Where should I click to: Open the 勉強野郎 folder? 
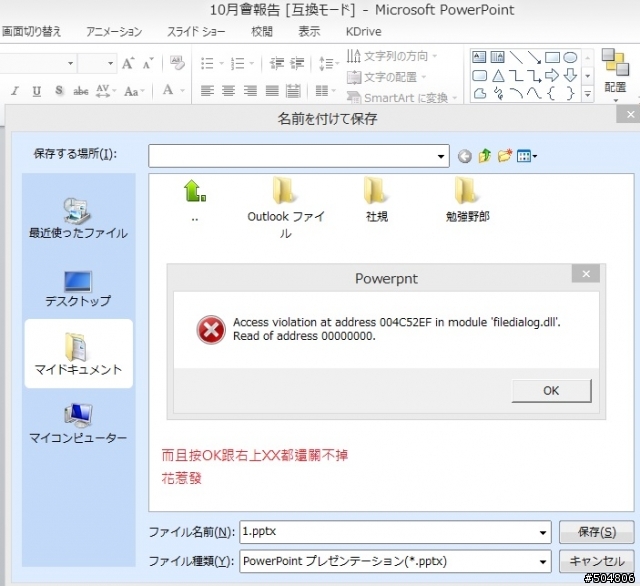(467, 200)
